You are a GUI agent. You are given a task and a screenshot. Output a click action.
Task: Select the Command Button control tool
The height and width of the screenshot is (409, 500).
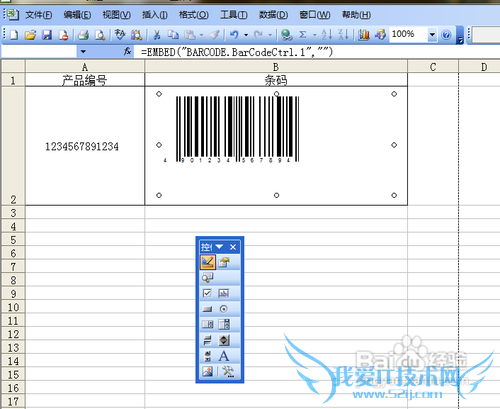207,309
